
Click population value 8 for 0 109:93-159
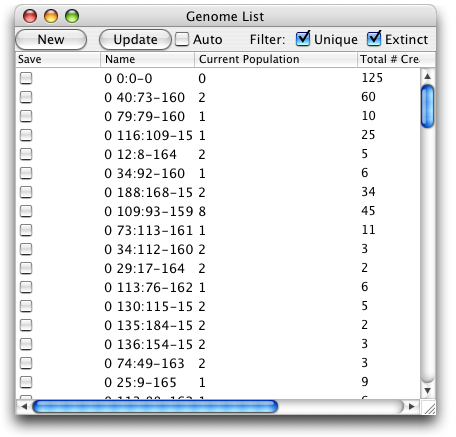tap(202, 212)
